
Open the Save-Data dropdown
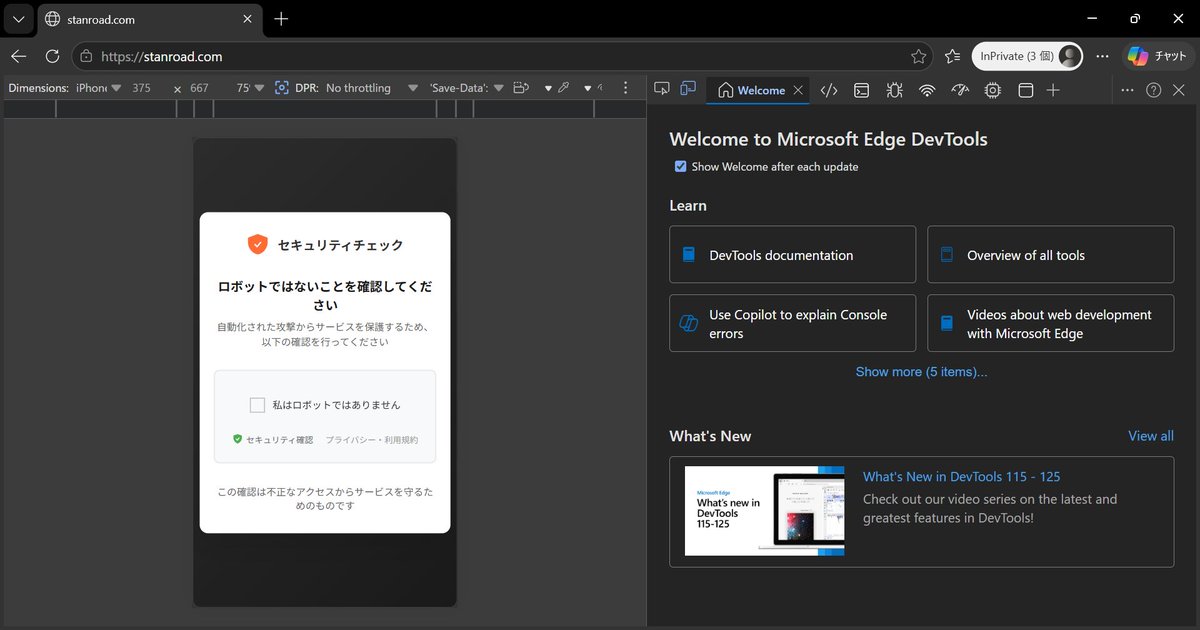pos(466,88)
